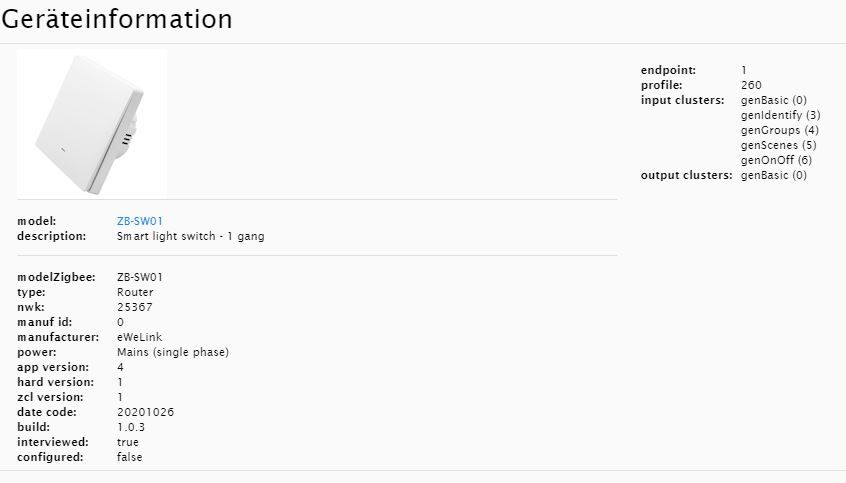
Task: Click the configured value false
Action: pyautogui.click(x=130, y=457)
